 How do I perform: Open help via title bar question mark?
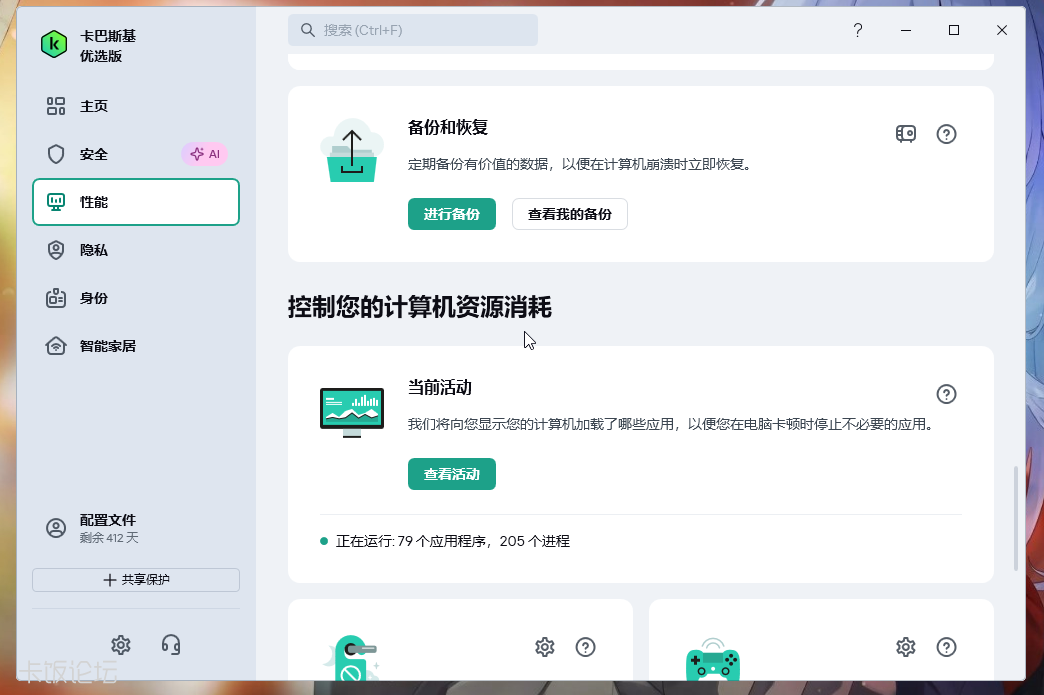pos(858,30)
